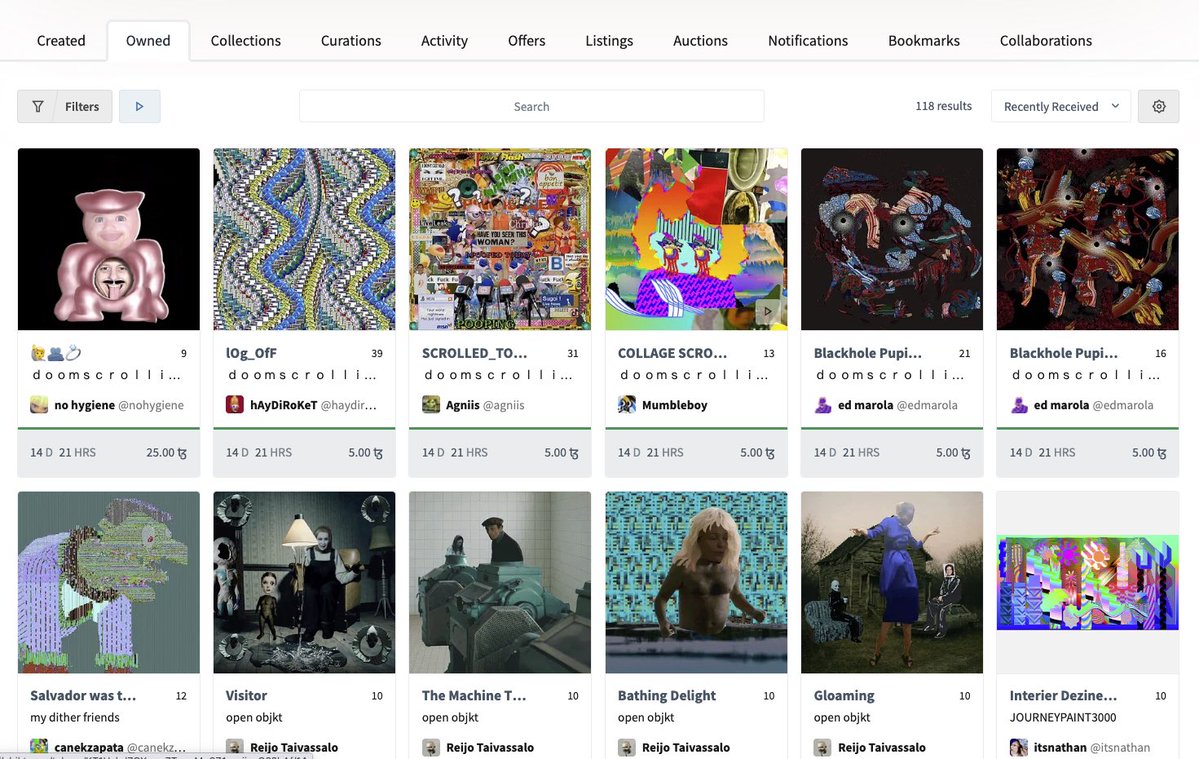Click the Gloaming title link
1199x759 pixels.
pos(844,696)
